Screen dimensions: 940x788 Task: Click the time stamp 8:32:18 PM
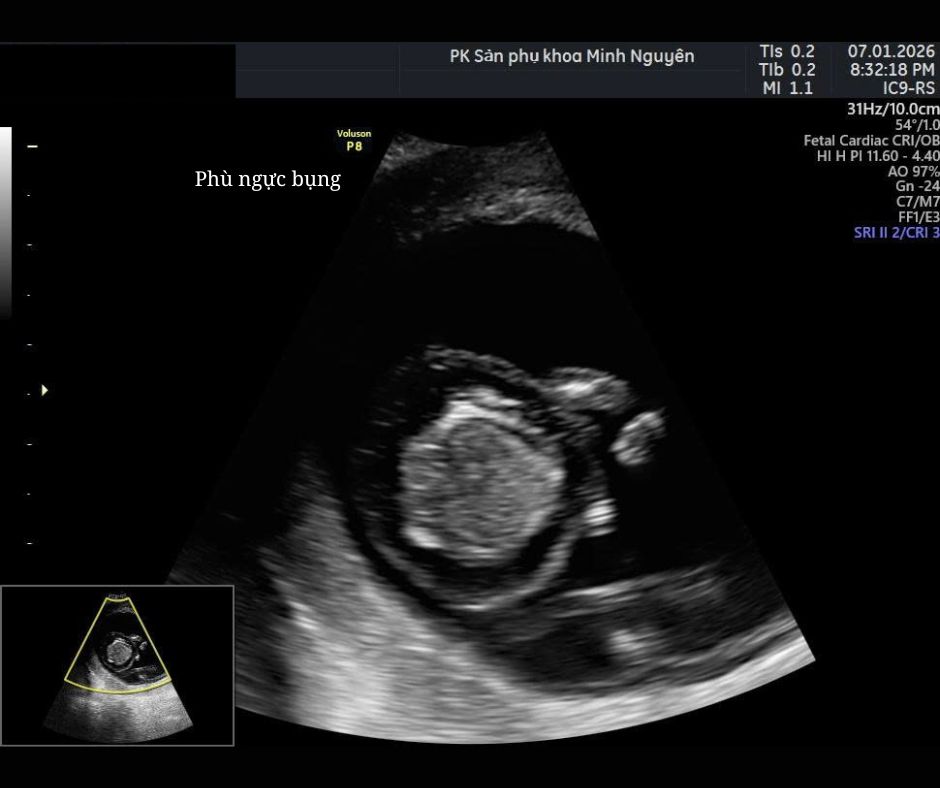point(891,70)
